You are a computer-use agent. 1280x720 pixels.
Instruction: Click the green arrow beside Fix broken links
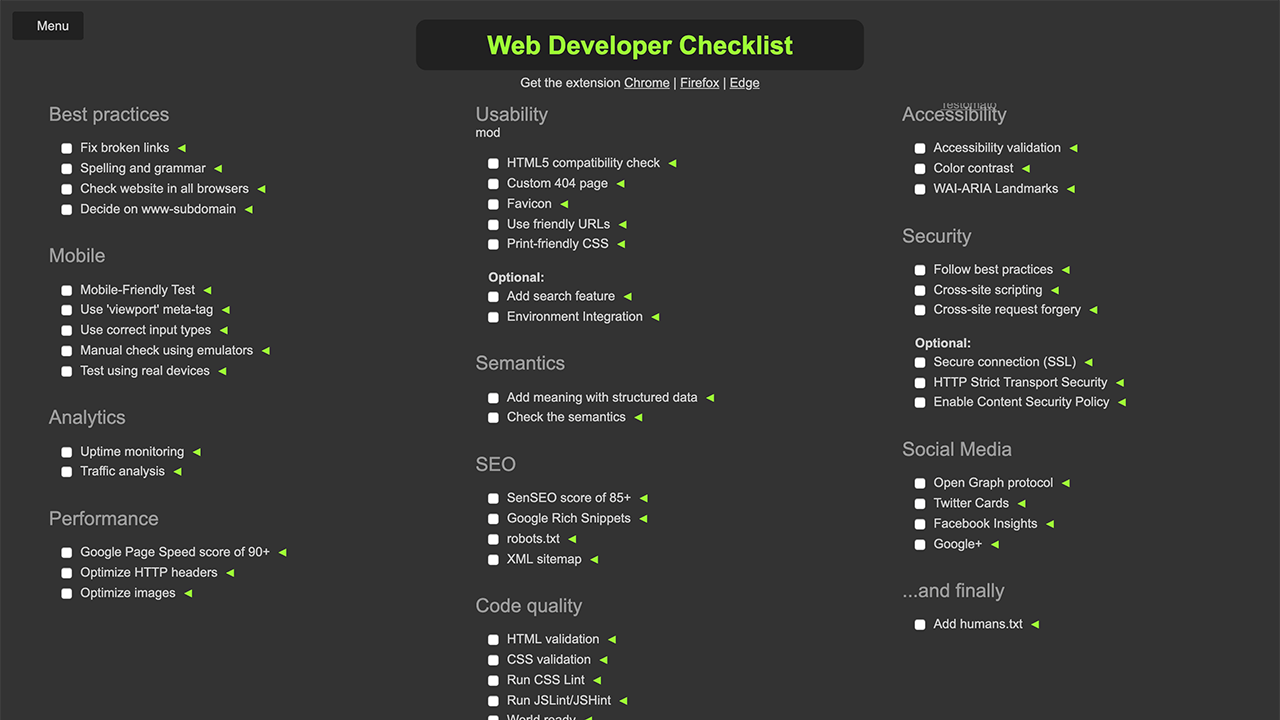(182, 148)
